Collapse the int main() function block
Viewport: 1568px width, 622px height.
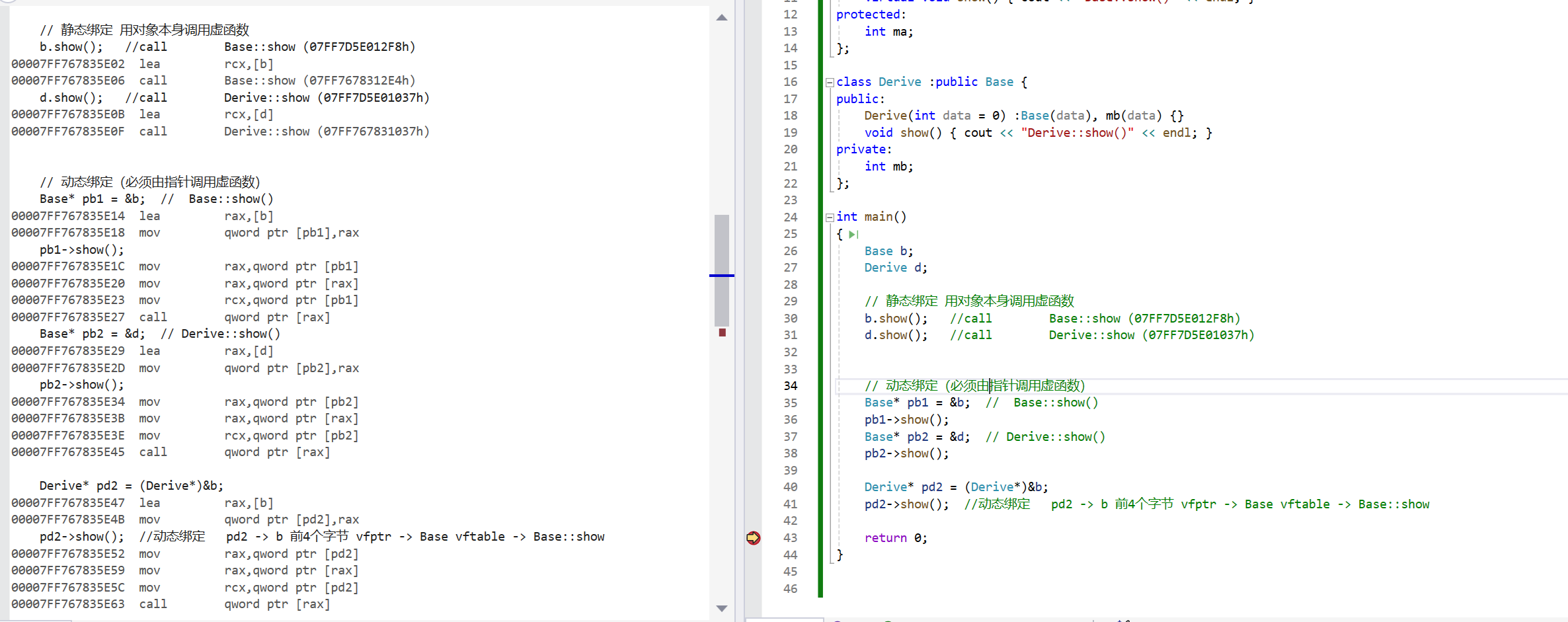pos(830,217)
